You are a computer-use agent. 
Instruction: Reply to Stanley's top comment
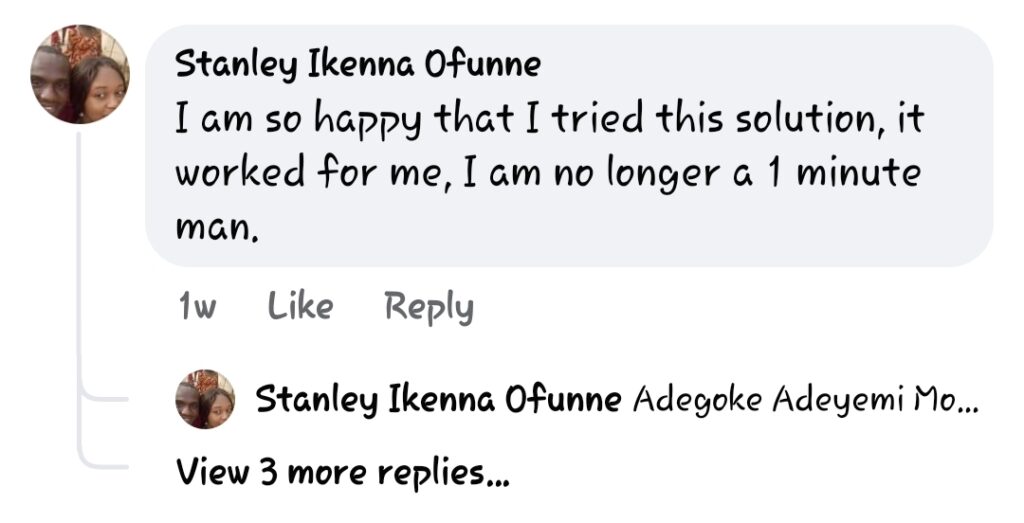coord(429,307)
